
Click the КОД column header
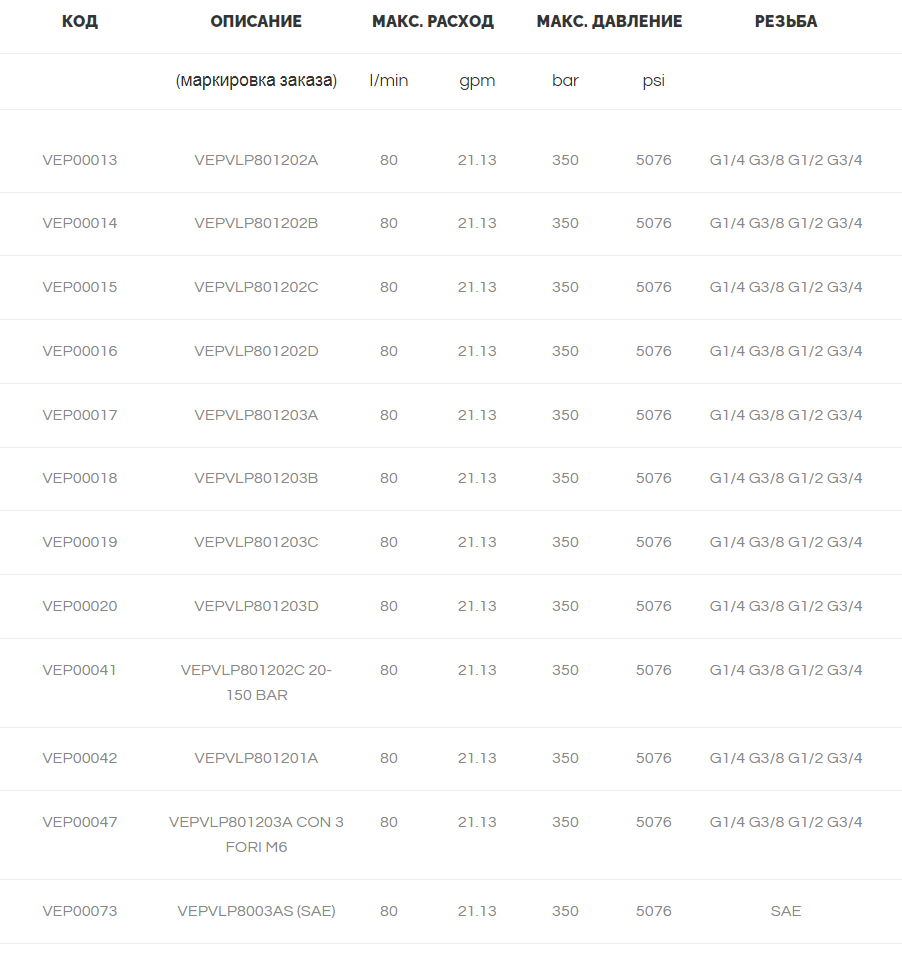pos(80,21)
